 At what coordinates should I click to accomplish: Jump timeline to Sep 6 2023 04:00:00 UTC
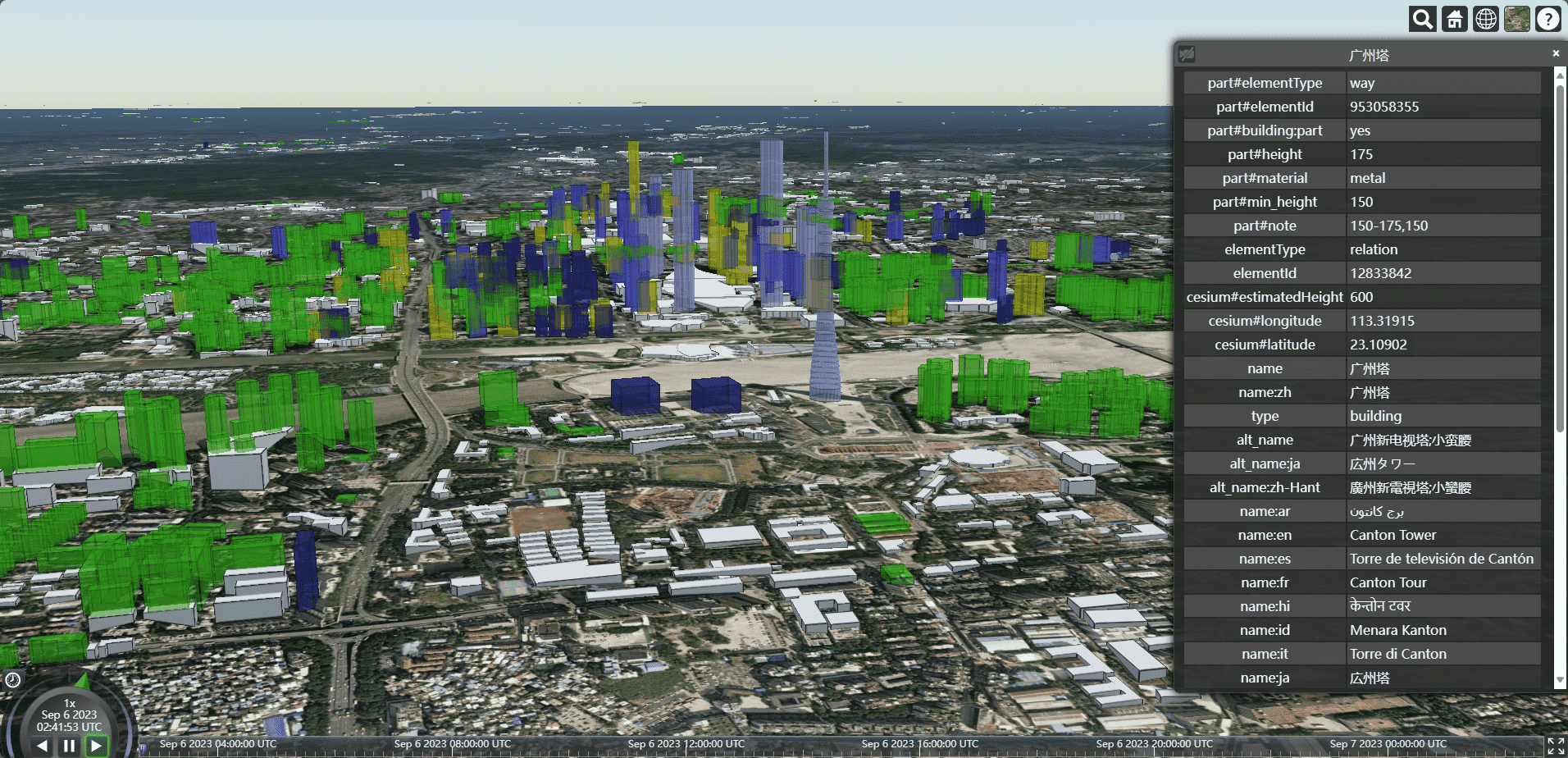(x=218, y=744)
